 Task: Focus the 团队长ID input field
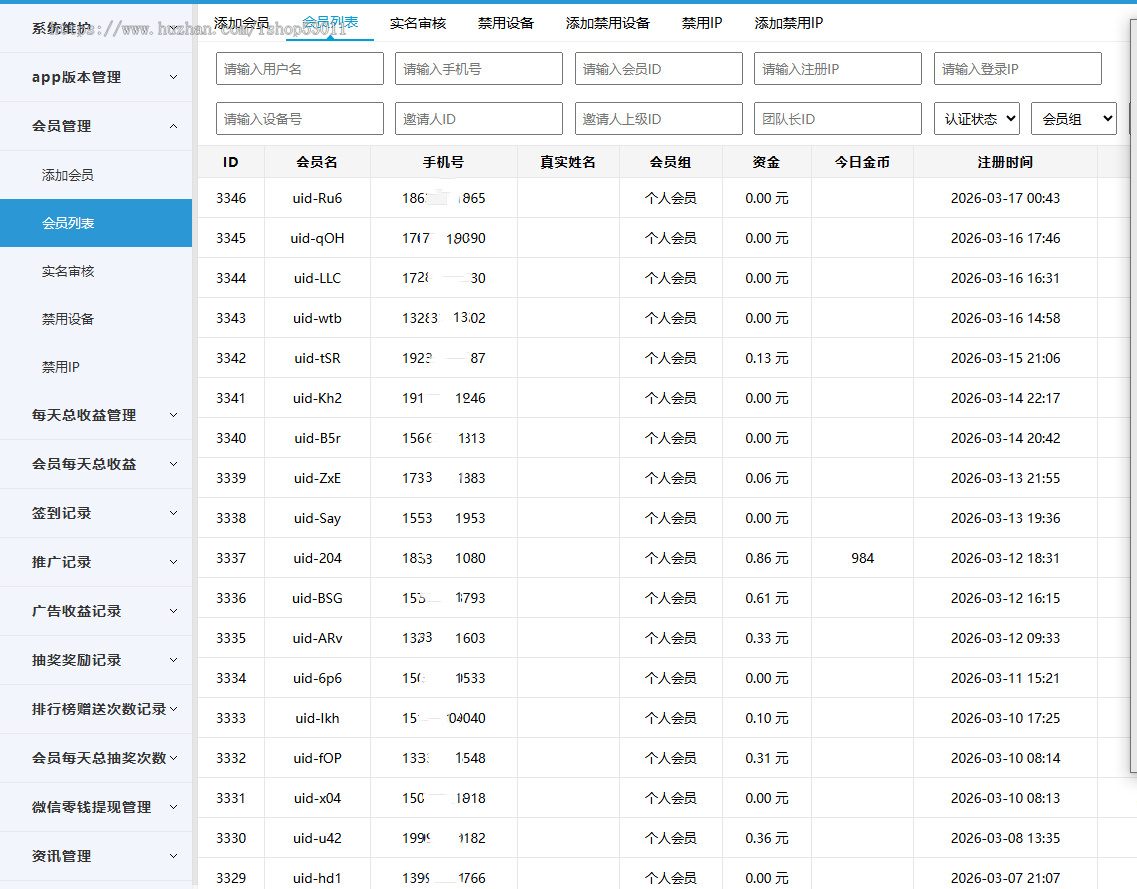838,119
